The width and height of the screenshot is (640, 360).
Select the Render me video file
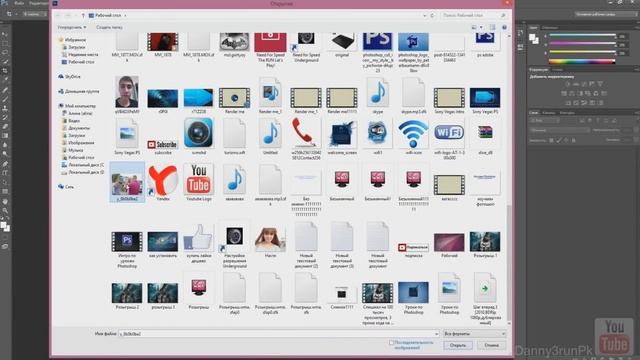pyautogui.click(x=234, y=100)
